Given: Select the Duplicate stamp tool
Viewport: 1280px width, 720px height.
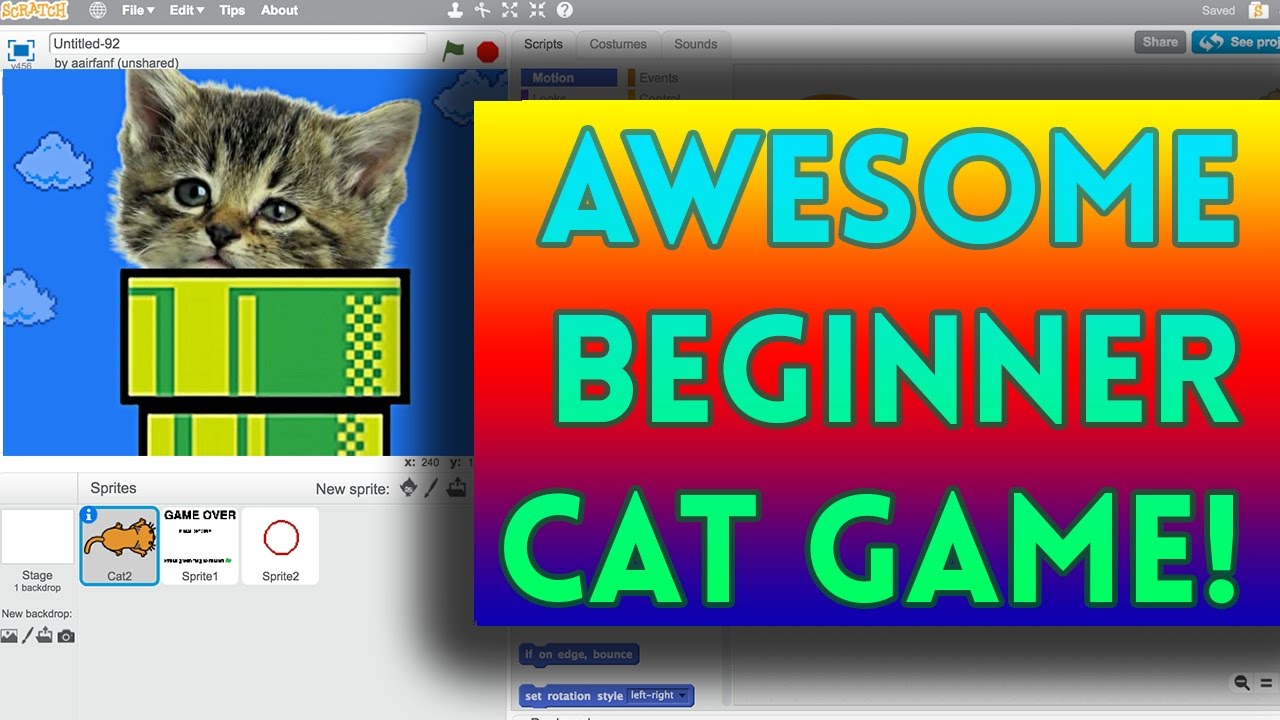Looking at the screenshot, I should click(x=455, y=10).
